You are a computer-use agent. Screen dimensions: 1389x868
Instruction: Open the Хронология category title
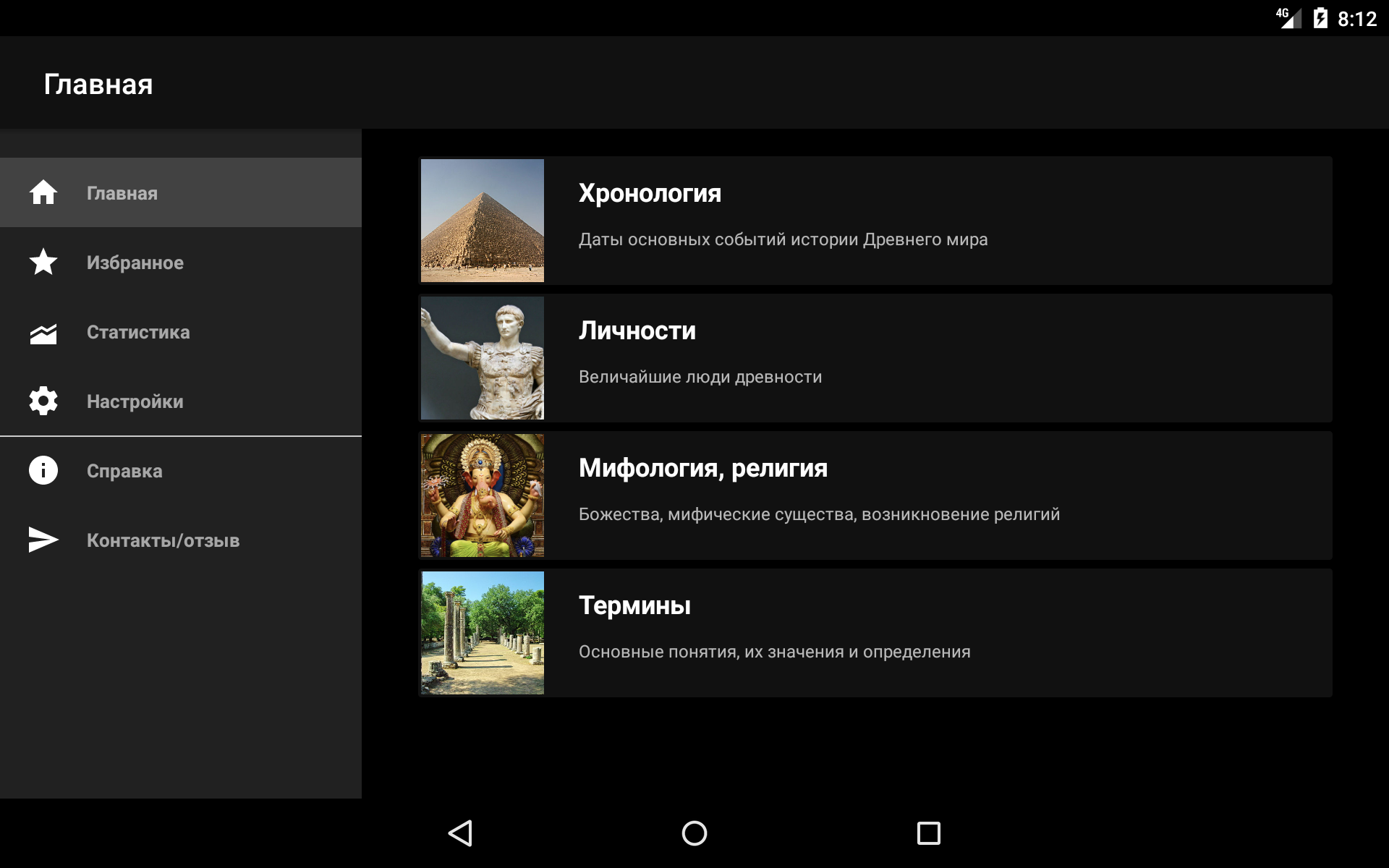650,193
